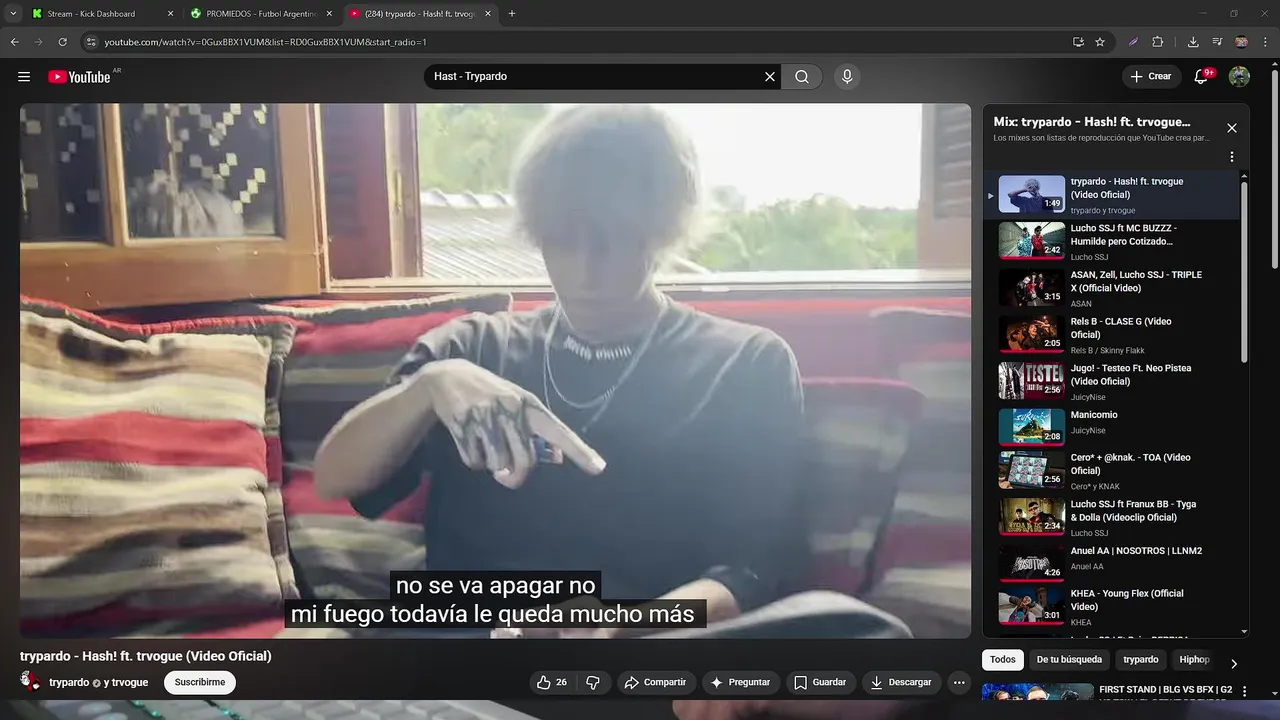This screenshot has height=720, width=1280.
Task: Like the video with thumbs up
Action: (552, 683)
